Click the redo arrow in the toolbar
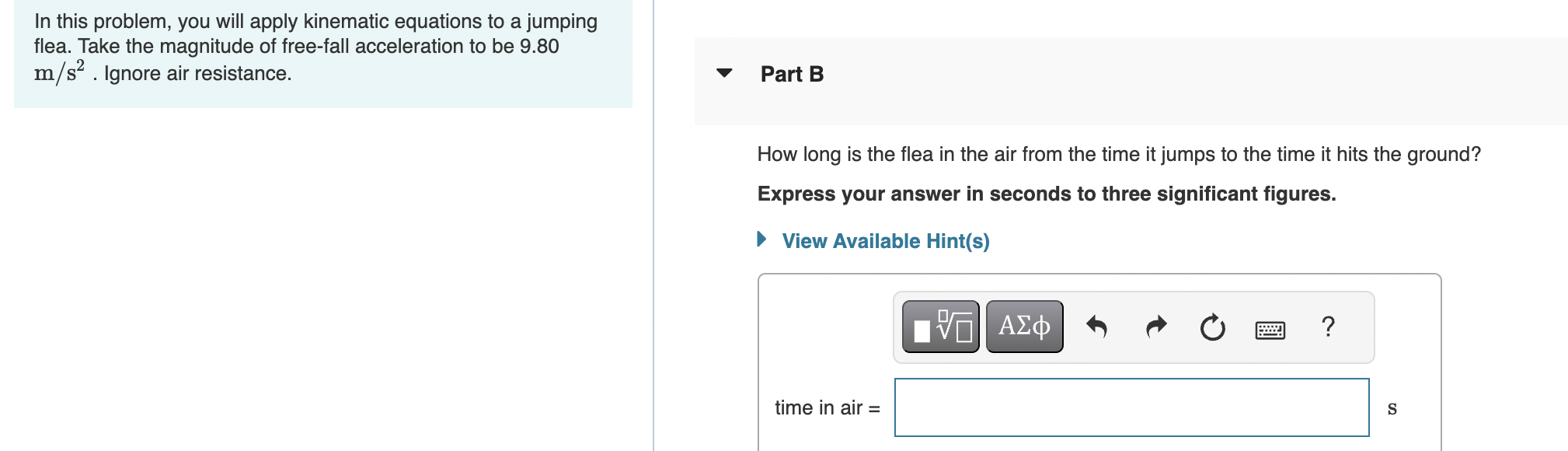This screenshot has width=1568, height=451. click(1155, 327)
